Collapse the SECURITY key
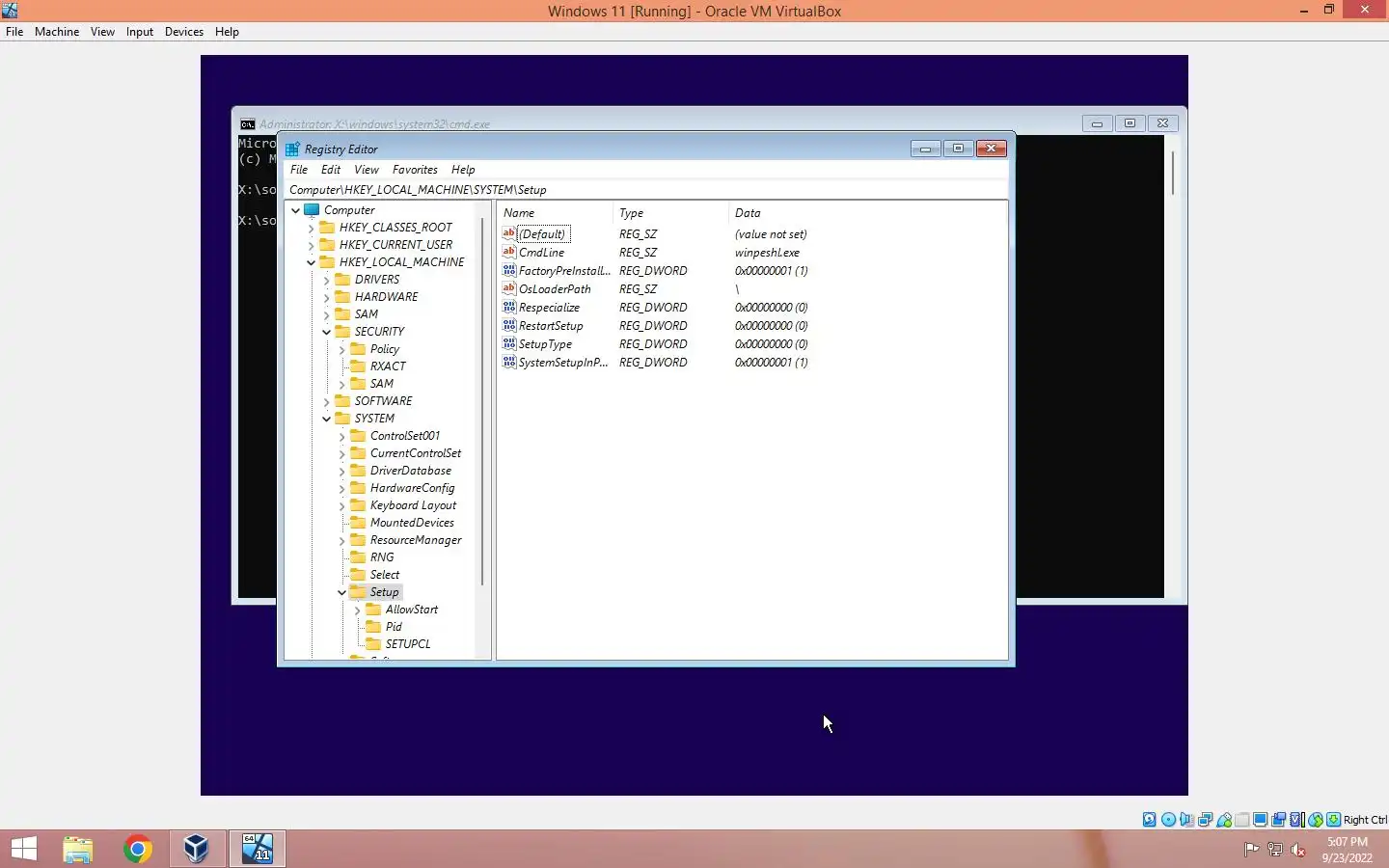This screenshot has height=868, width=1389. pos(326,332)
